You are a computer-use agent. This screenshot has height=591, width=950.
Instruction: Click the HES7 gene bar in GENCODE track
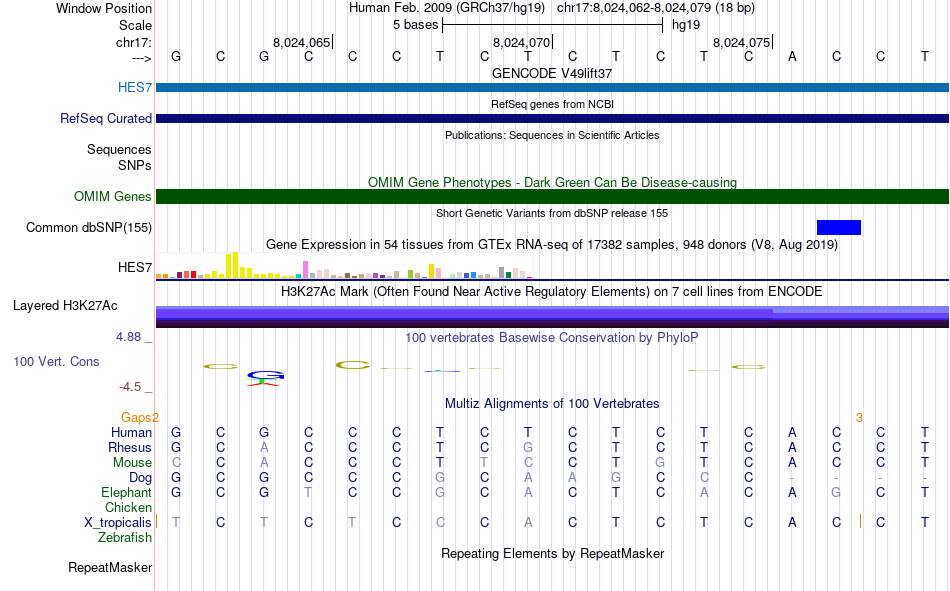pos(552,87)
